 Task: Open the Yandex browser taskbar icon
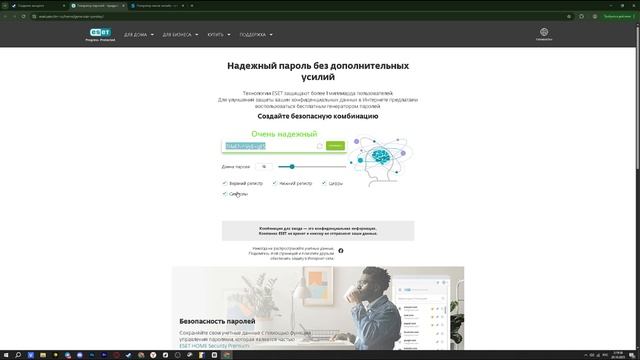point(153,355)
